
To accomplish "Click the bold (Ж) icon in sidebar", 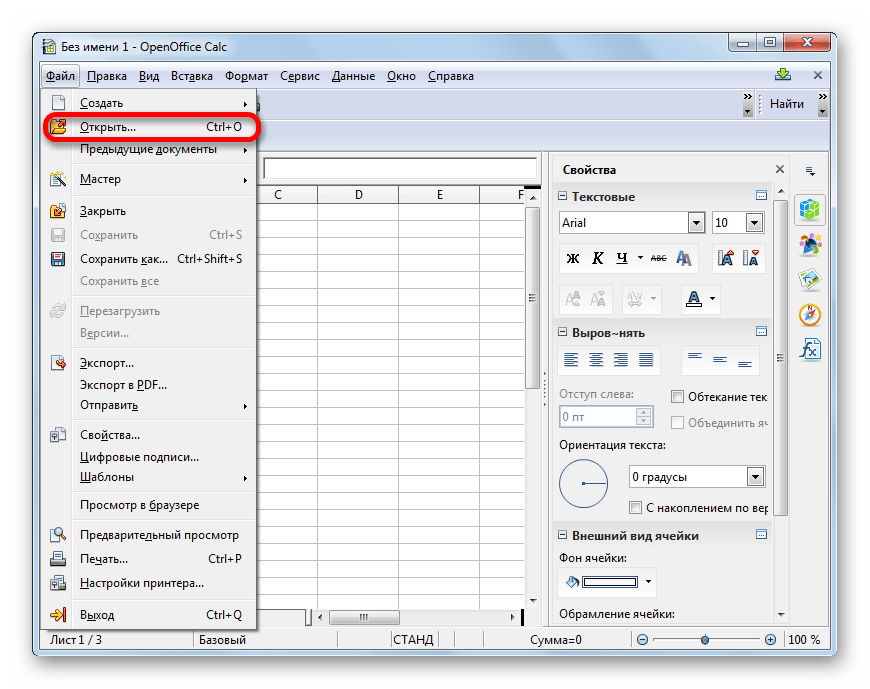I will click(x=573, y=258).
